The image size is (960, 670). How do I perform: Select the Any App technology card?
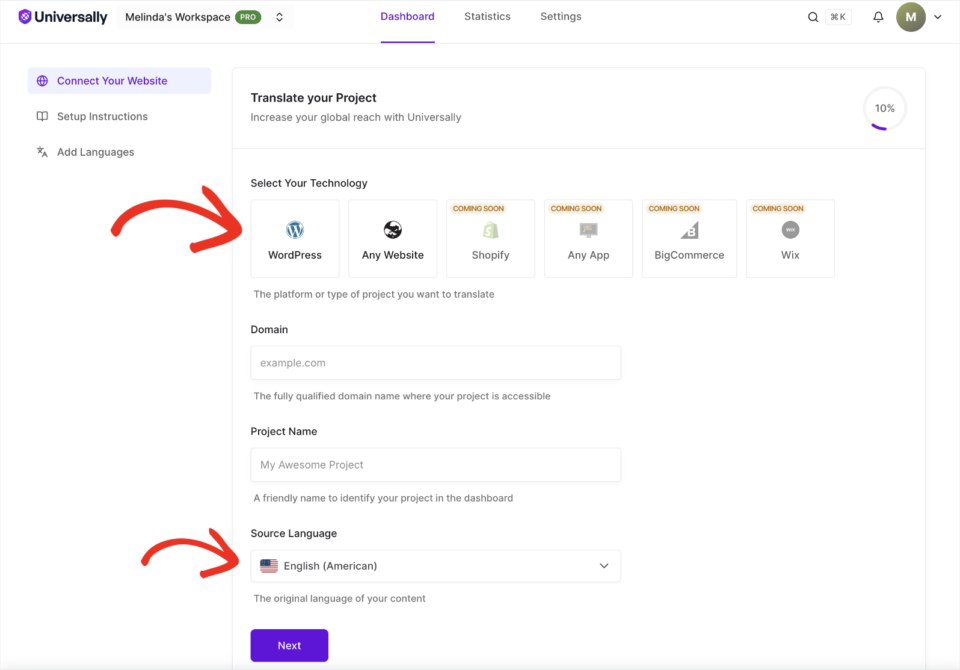coord(588,238)
